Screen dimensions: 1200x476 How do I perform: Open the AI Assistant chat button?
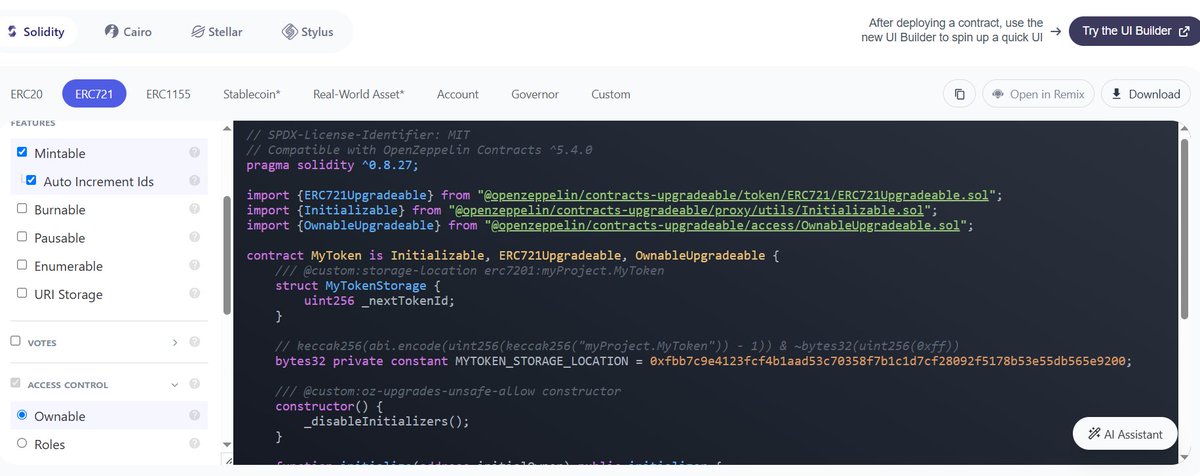[x=1125, y=434]
